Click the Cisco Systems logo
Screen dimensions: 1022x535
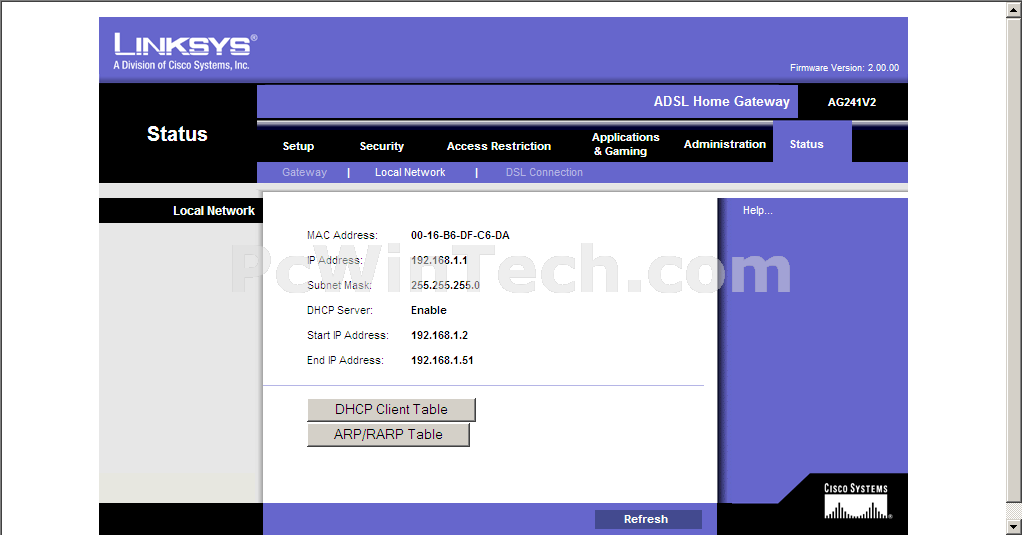click(856, 500)
